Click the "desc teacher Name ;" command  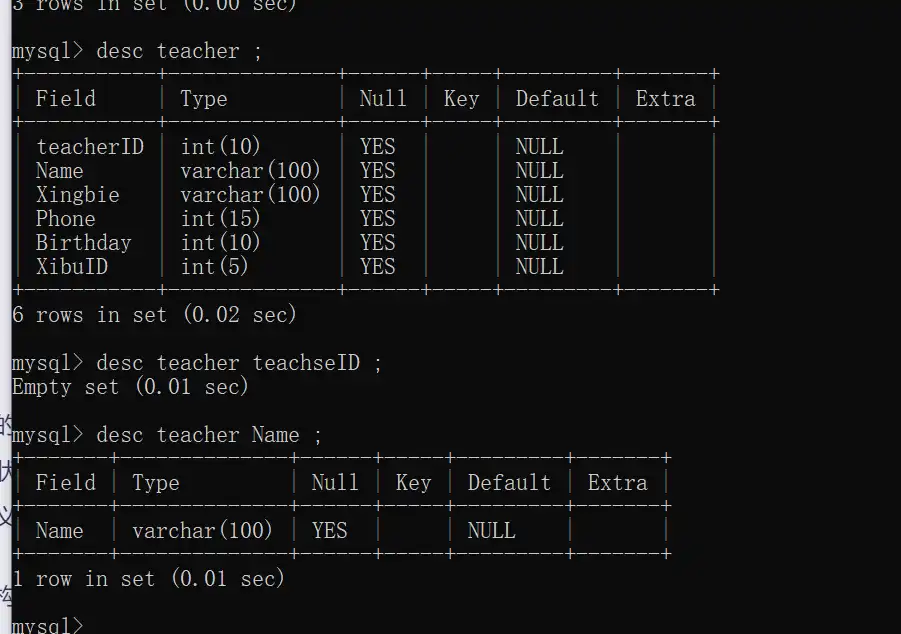pyautogui.click(x=209, y=435)
